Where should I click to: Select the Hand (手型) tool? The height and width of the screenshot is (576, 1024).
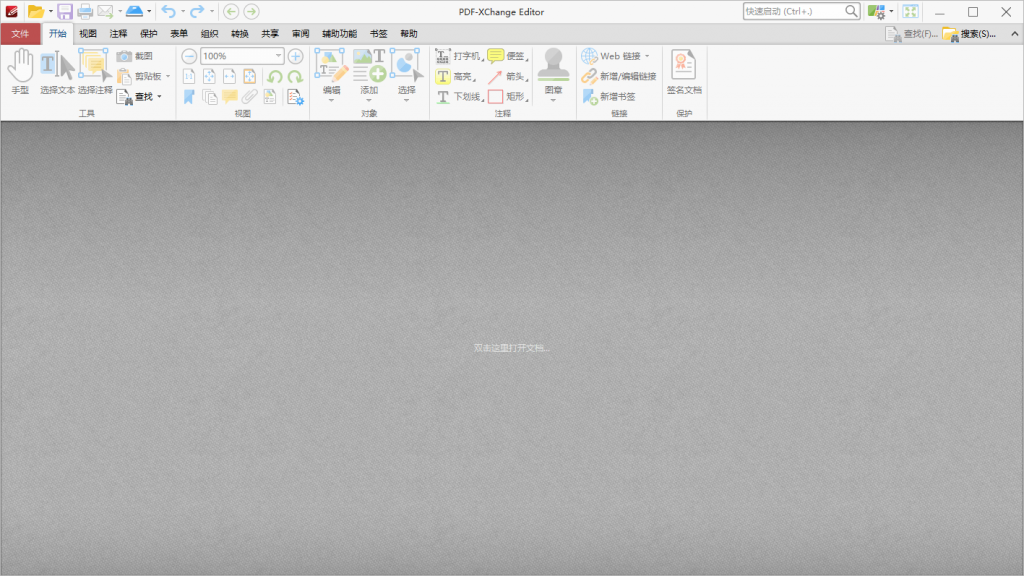[20, 70]
